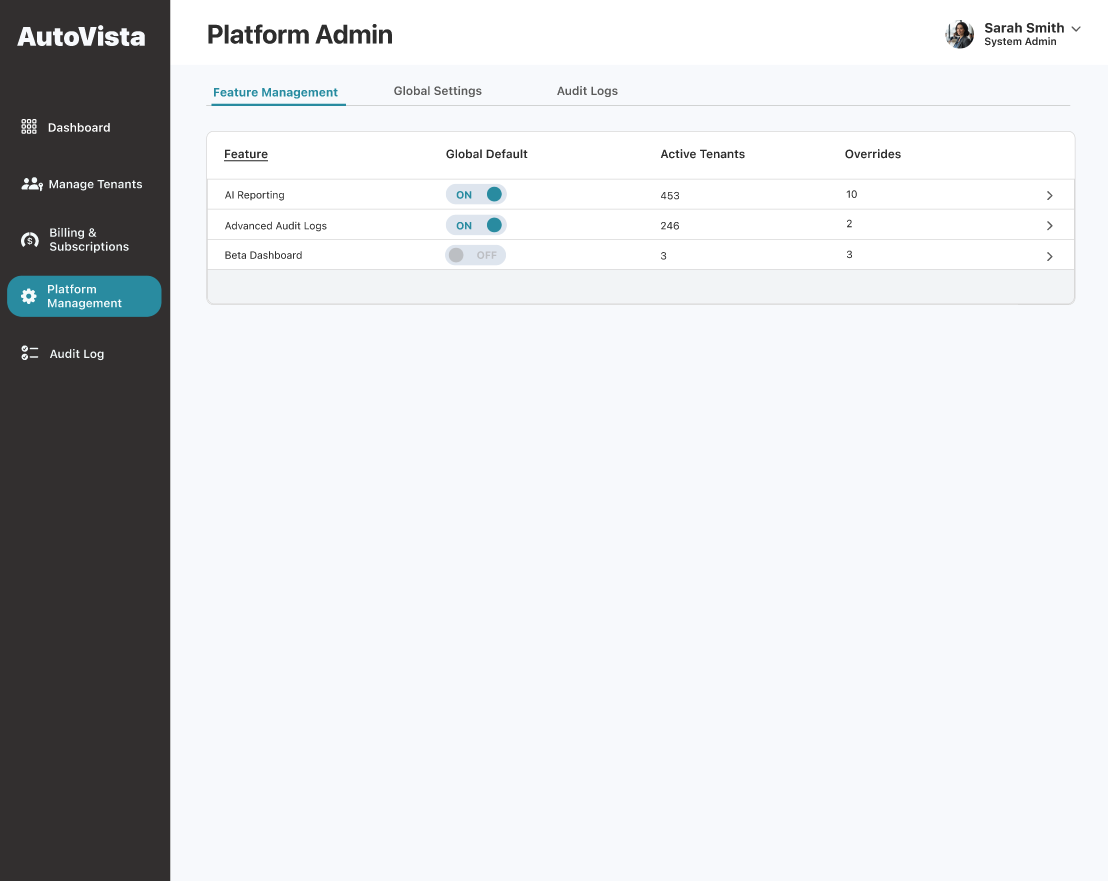Enable the Beta Dashboard global default
The image size is (1108, 881).
476,255
